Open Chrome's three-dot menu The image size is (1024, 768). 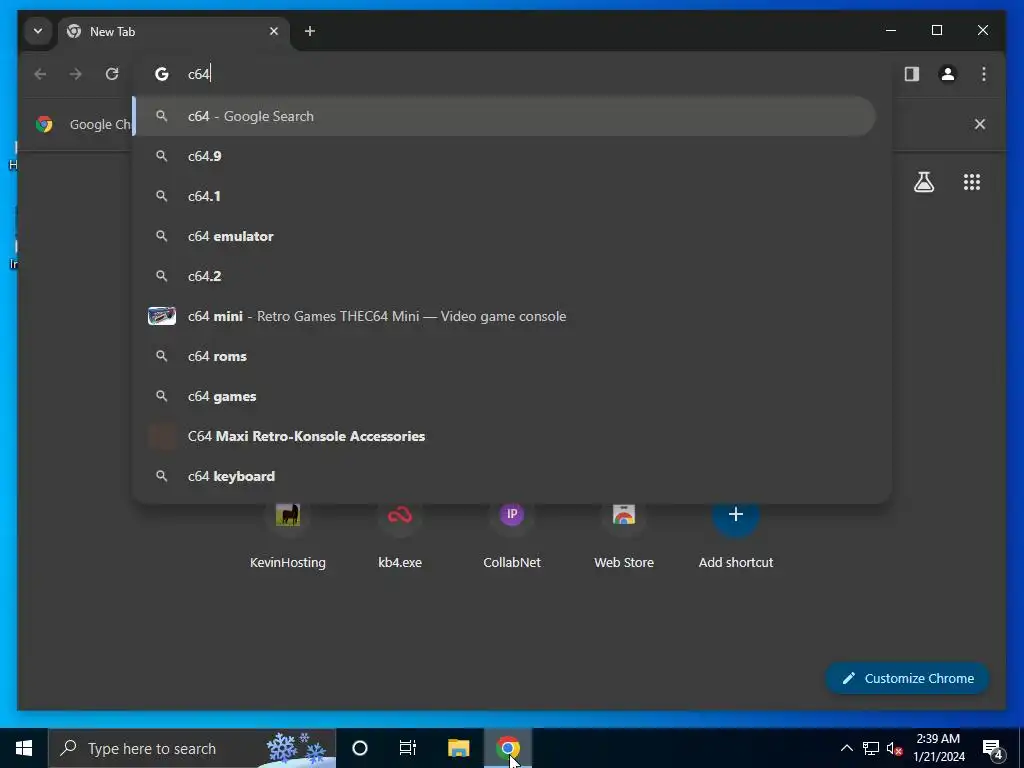984,74
